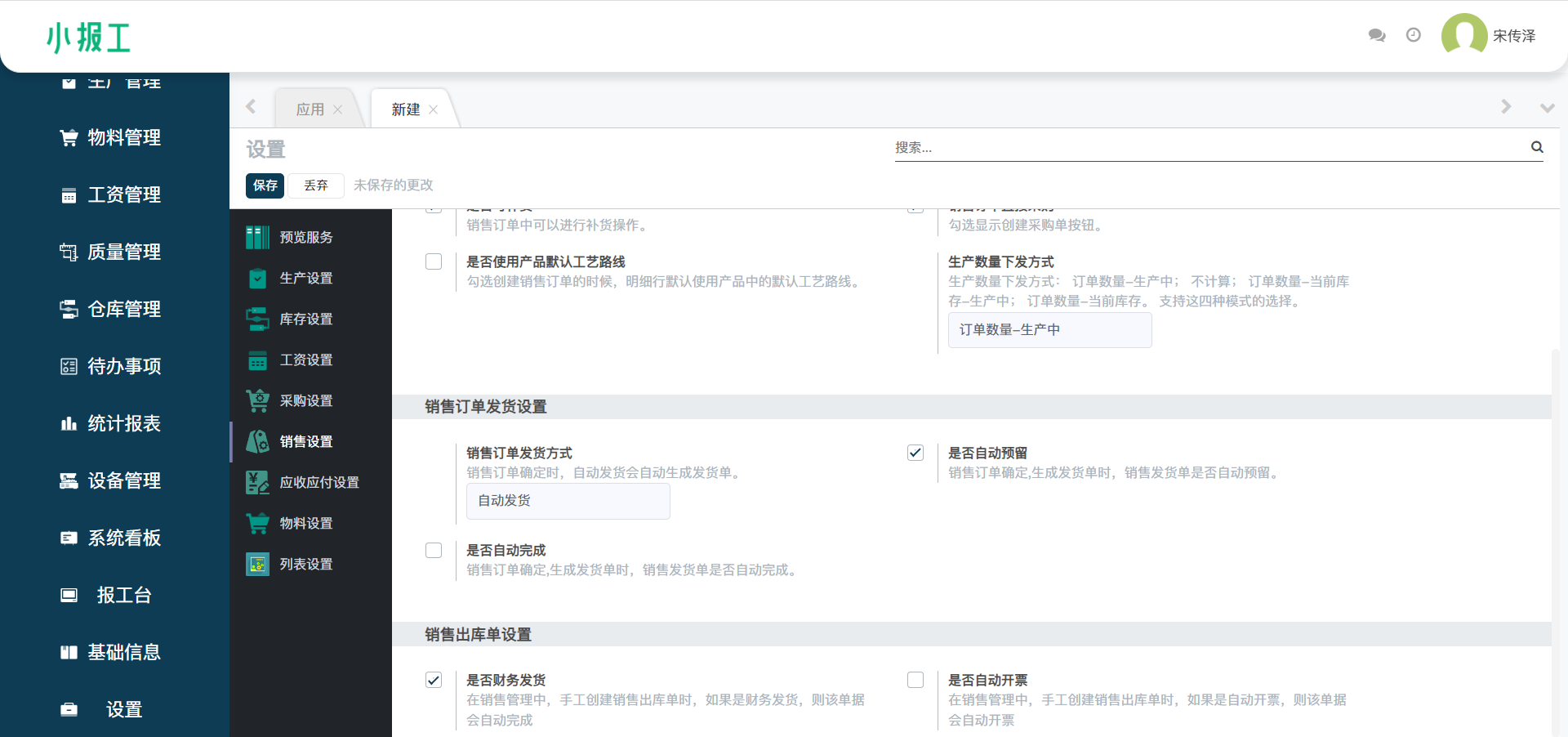Switch to the 新建 tab
This screenshot has width=1568, height=737.
point(405,109)
